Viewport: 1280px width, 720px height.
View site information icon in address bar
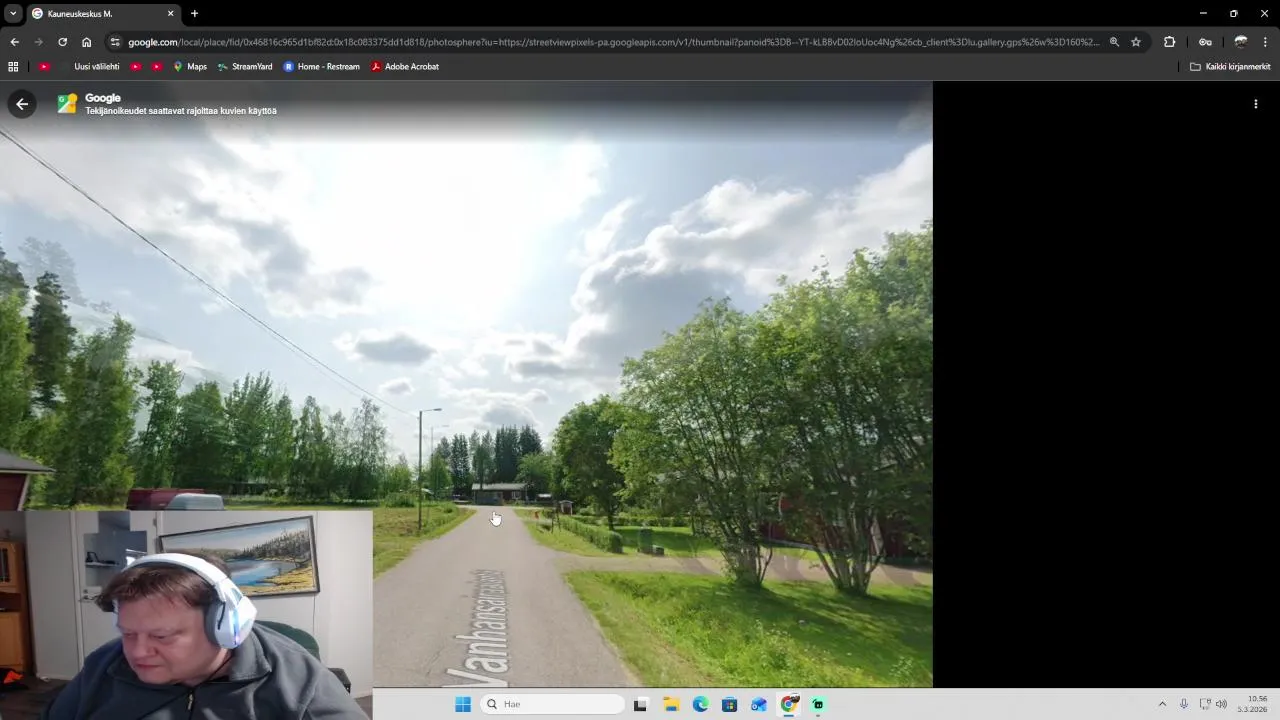pyautogui.click(x=115, y=42)
